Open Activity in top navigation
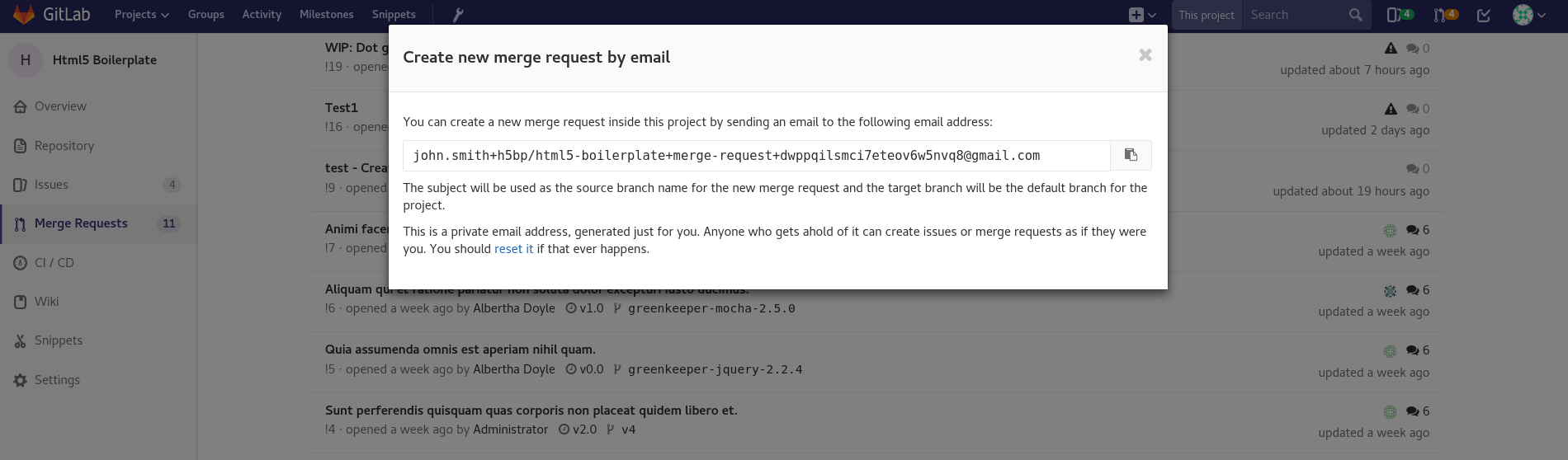The height and width of the screenshot is (460, 1568). 262,15
